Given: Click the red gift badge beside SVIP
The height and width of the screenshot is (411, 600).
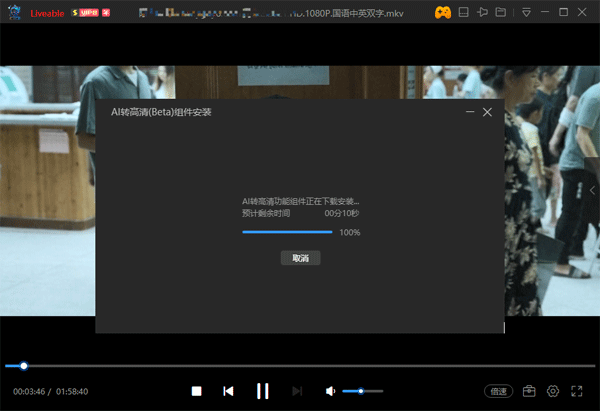Looking at the screenshot, I should (x=106, y=13).
